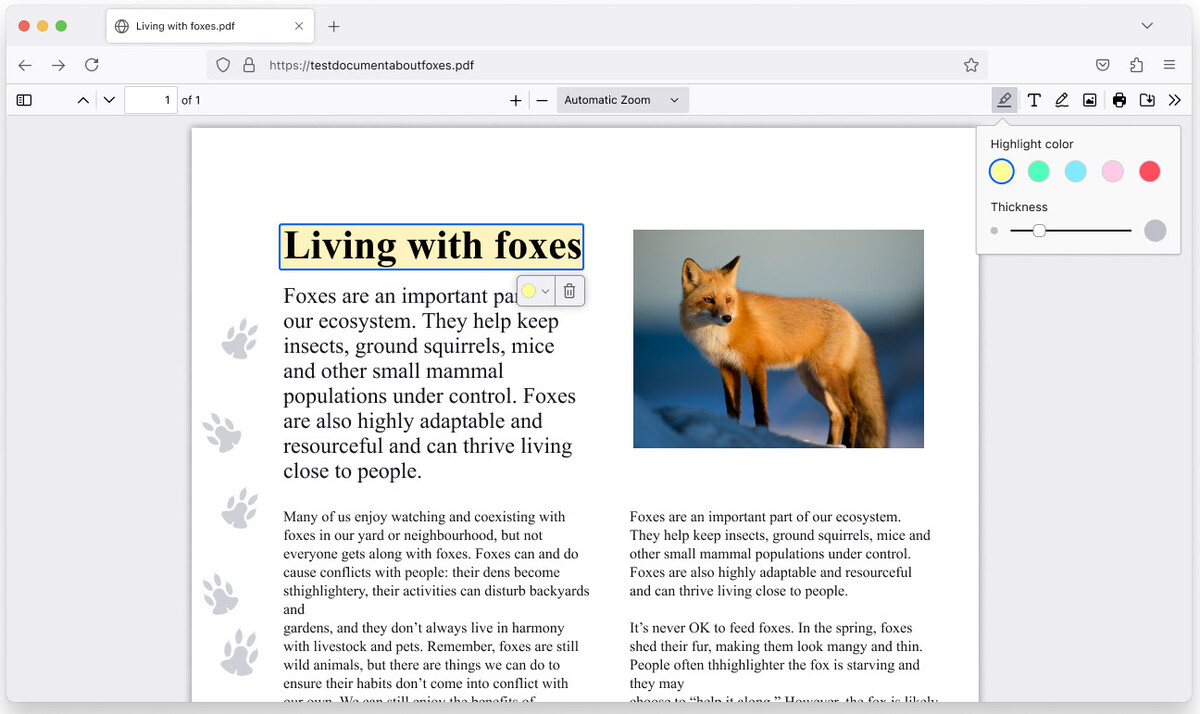Open the more tools chevron menu

tap(1175, 100)
